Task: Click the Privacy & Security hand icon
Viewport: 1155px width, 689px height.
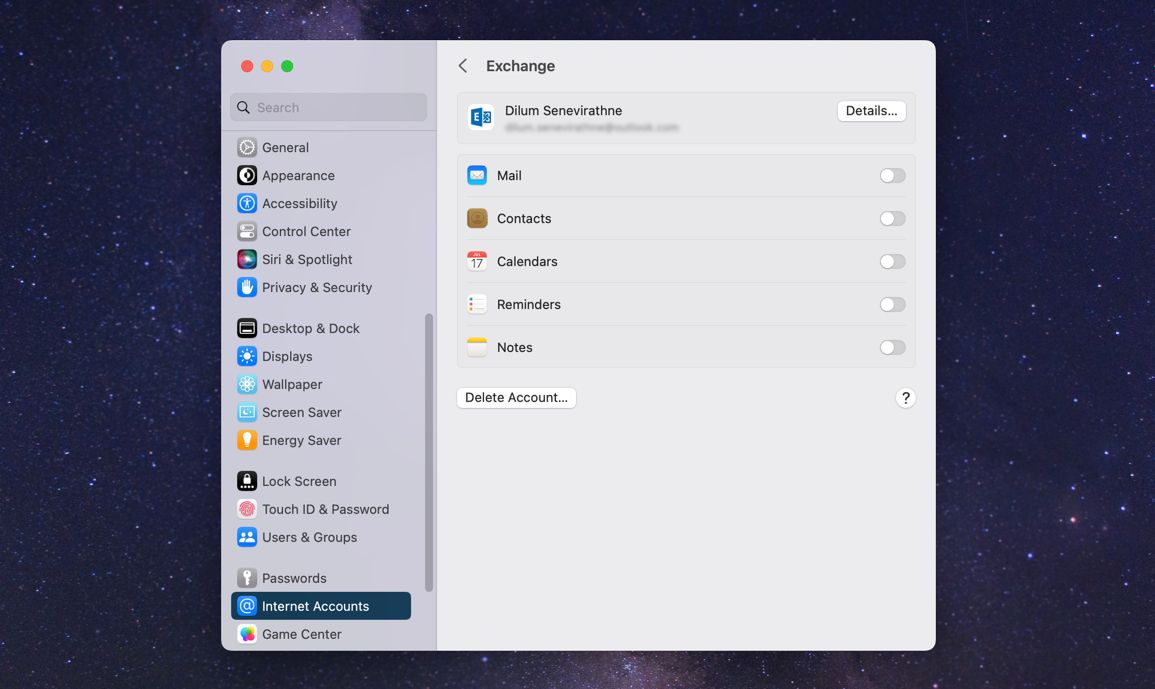Action: coord(247,288)
